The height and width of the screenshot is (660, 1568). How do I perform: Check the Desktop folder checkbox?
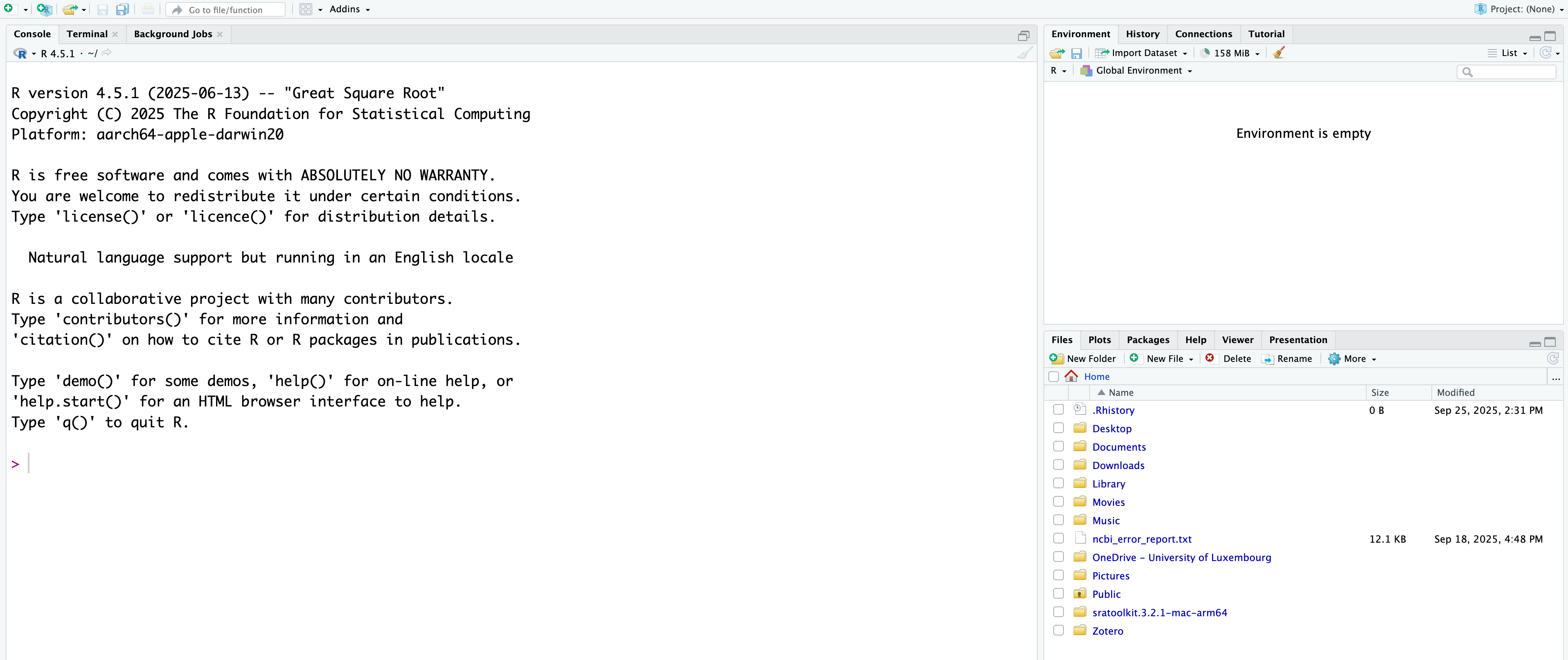pyautogui.click(x=1059, y=428)
